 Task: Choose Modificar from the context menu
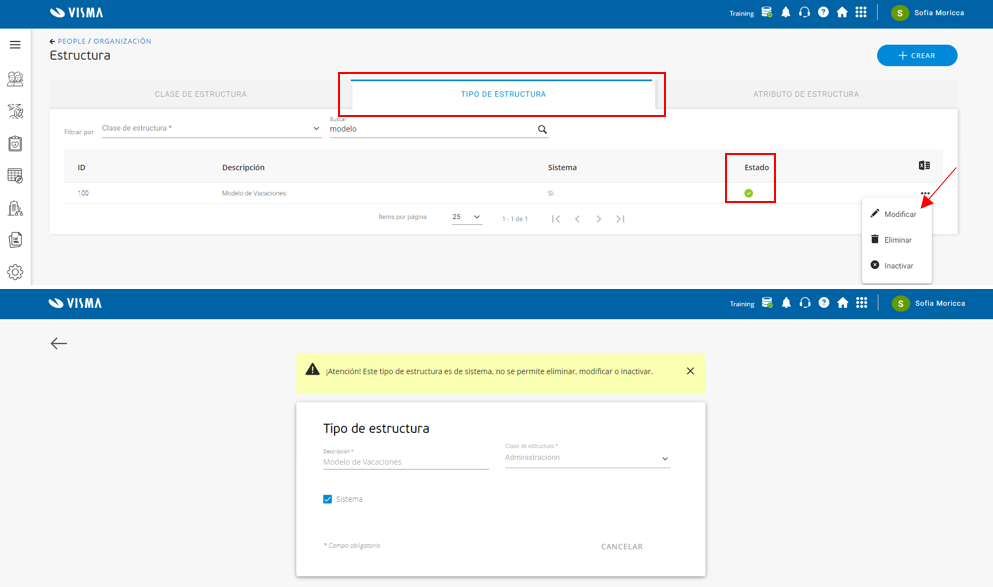[x=897, y=214]
